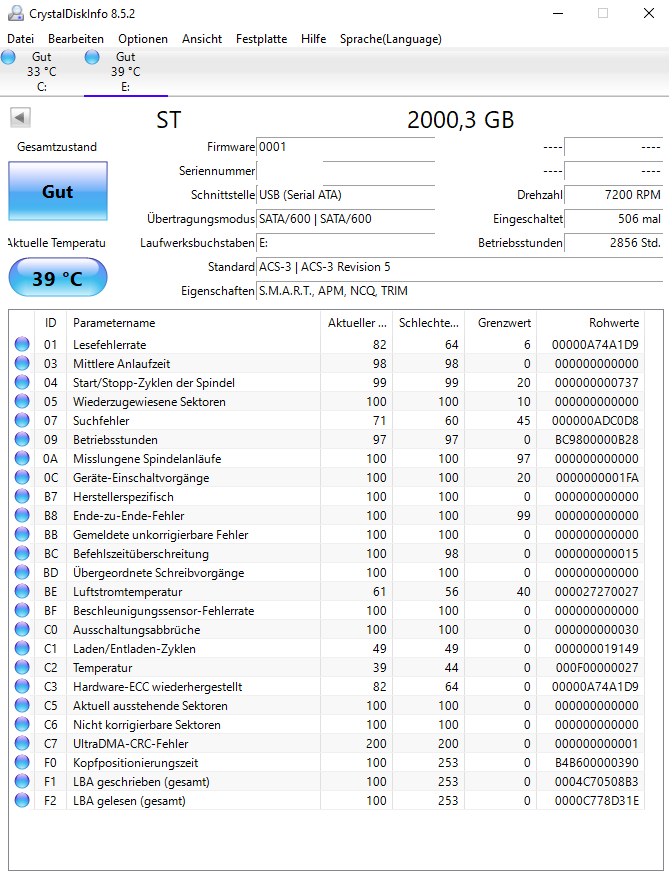
Task: Click status circle for Aktuell ausstehende Sektoren
Action: (22, 705)
